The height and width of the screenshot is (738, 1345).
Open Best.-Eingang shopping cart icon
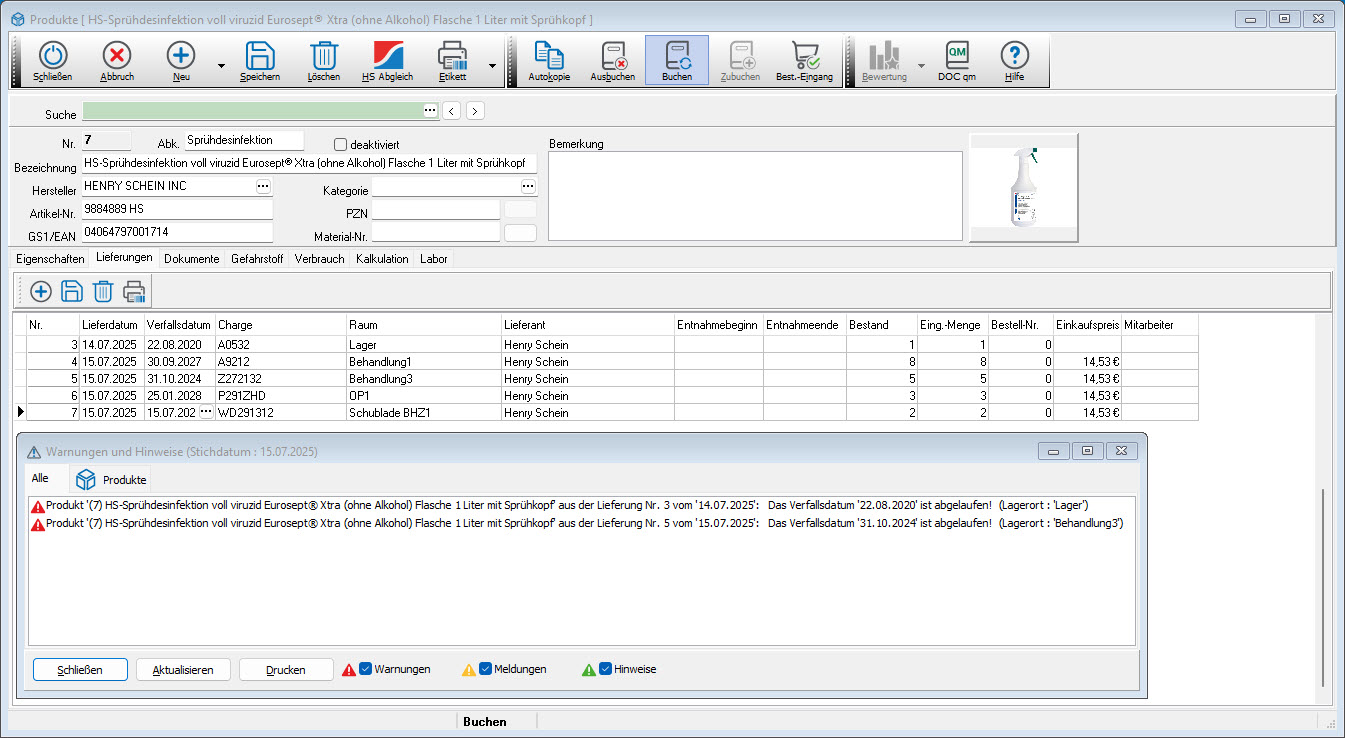(804, 61)
